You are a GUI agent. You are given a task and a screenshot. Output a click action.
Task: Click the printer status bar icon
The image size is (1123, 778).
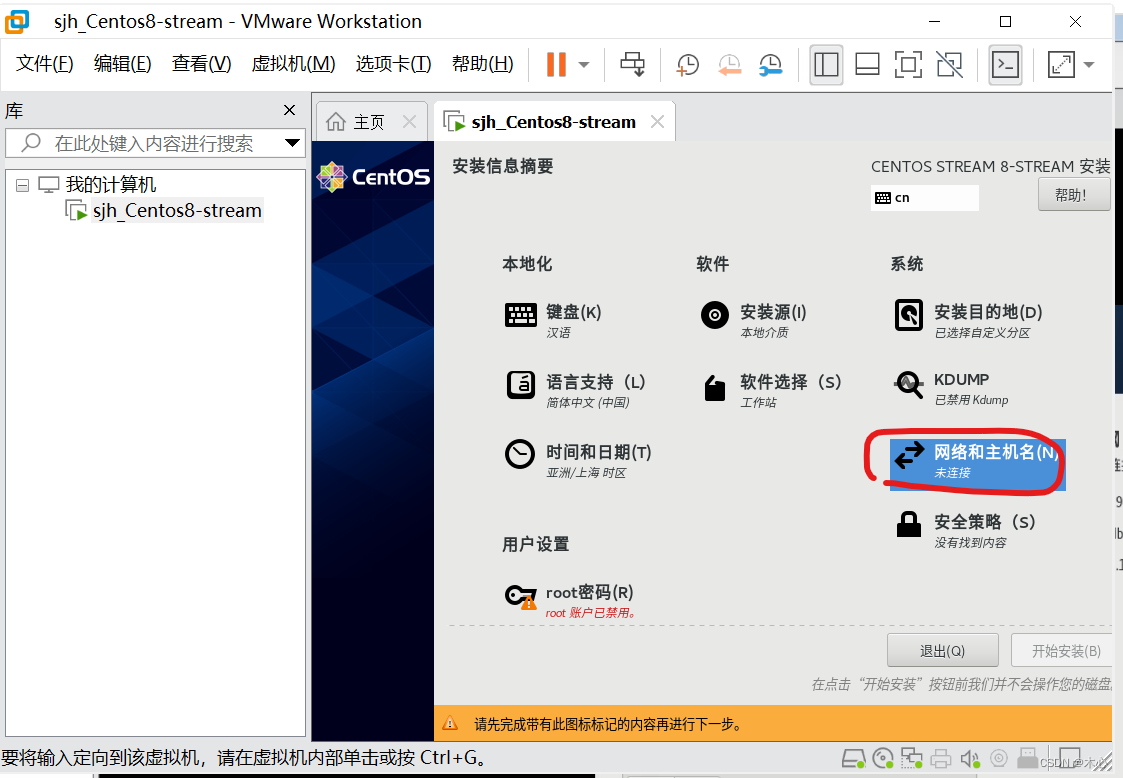coord(941,758)
